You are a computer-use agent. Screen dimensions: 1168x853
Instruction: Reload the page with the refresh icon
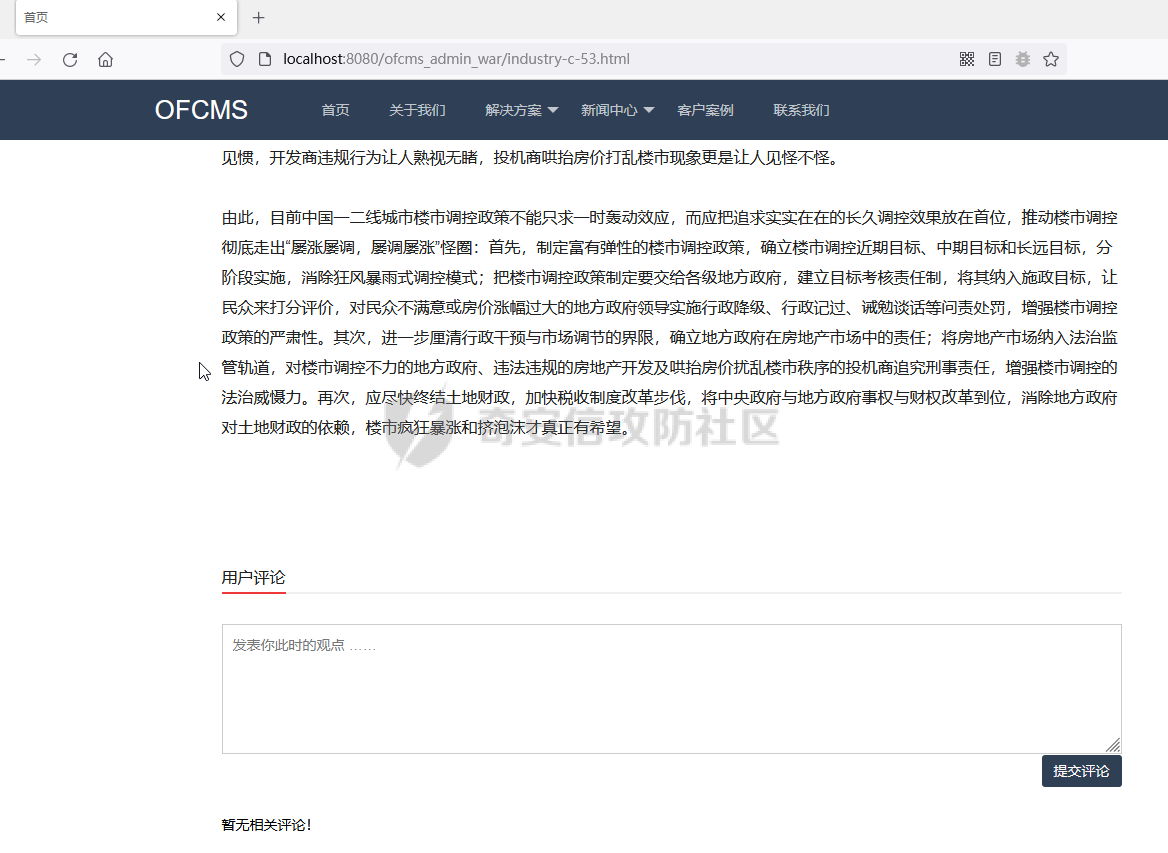coord(70,60)
